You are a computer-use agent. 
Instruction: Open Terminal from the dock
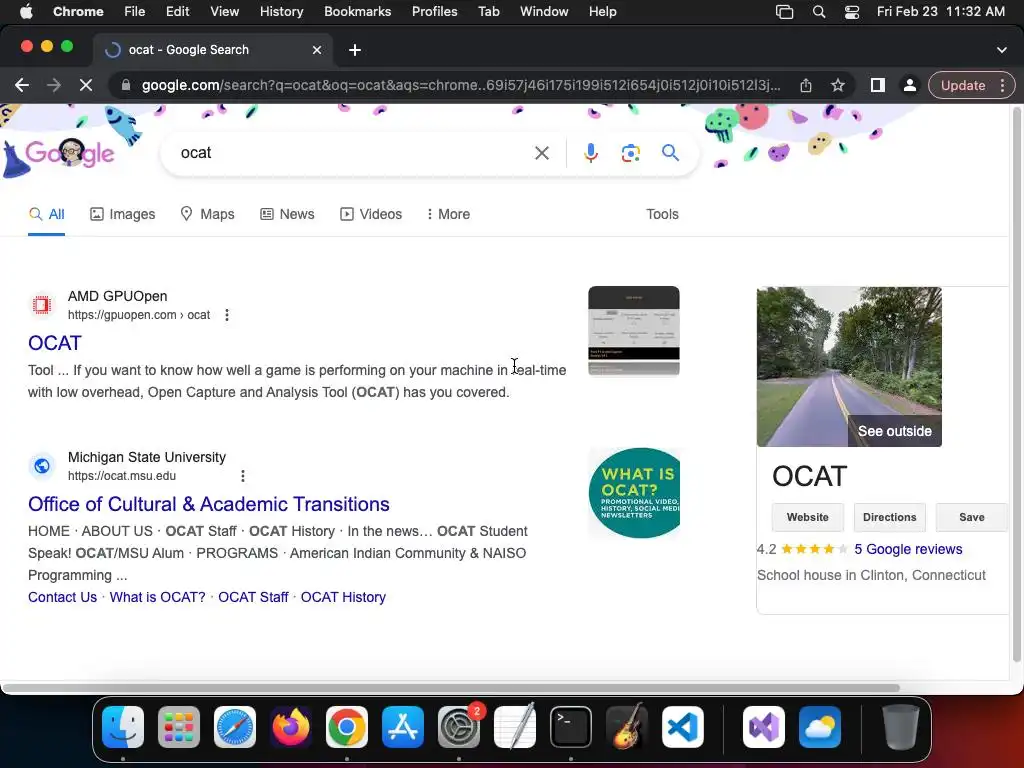tap(571, 727)
